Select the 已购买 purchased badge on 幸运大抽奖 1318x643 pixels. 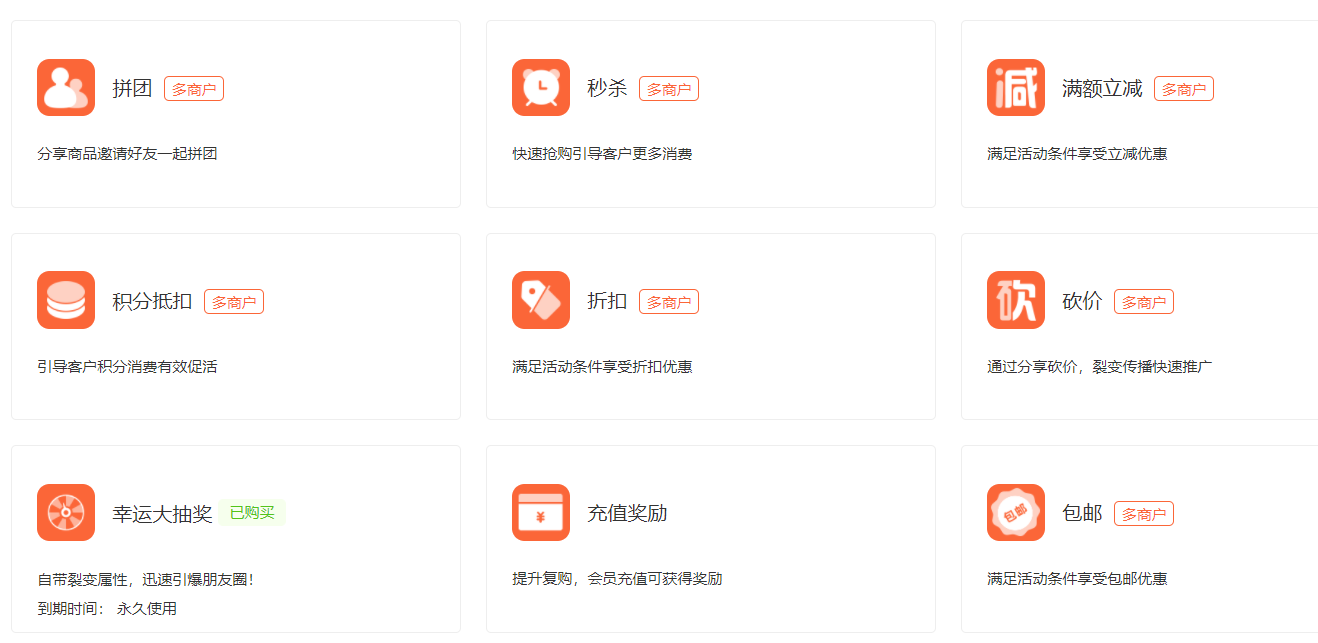click(252, 512)
